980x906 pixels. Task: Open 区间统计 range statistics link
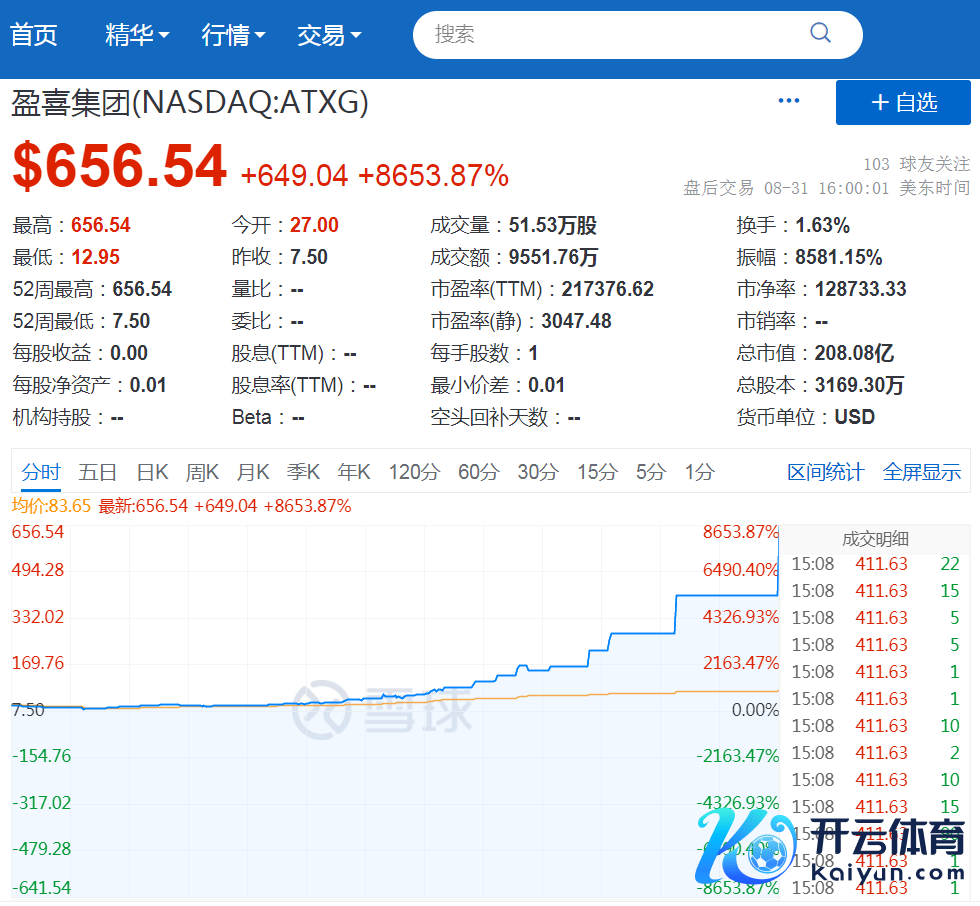826,472
